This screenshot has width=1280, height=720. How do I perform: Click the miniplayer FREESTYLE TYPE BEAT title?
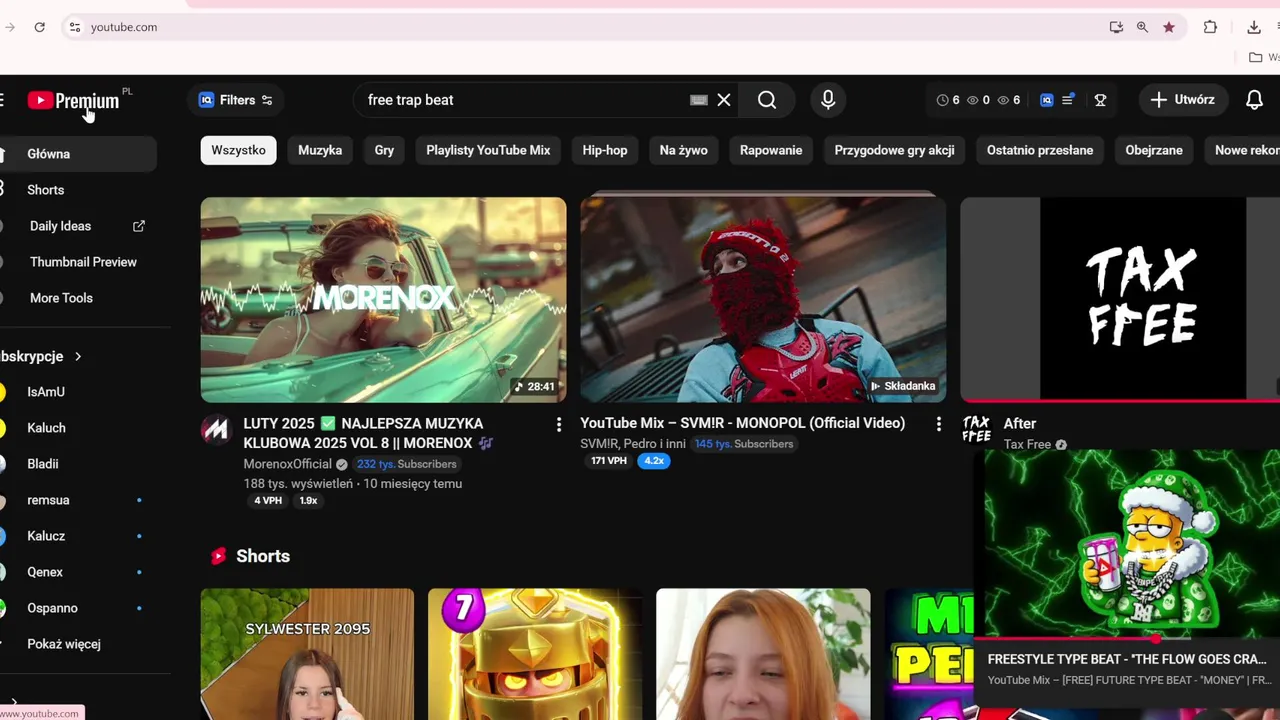[1127, 659]
